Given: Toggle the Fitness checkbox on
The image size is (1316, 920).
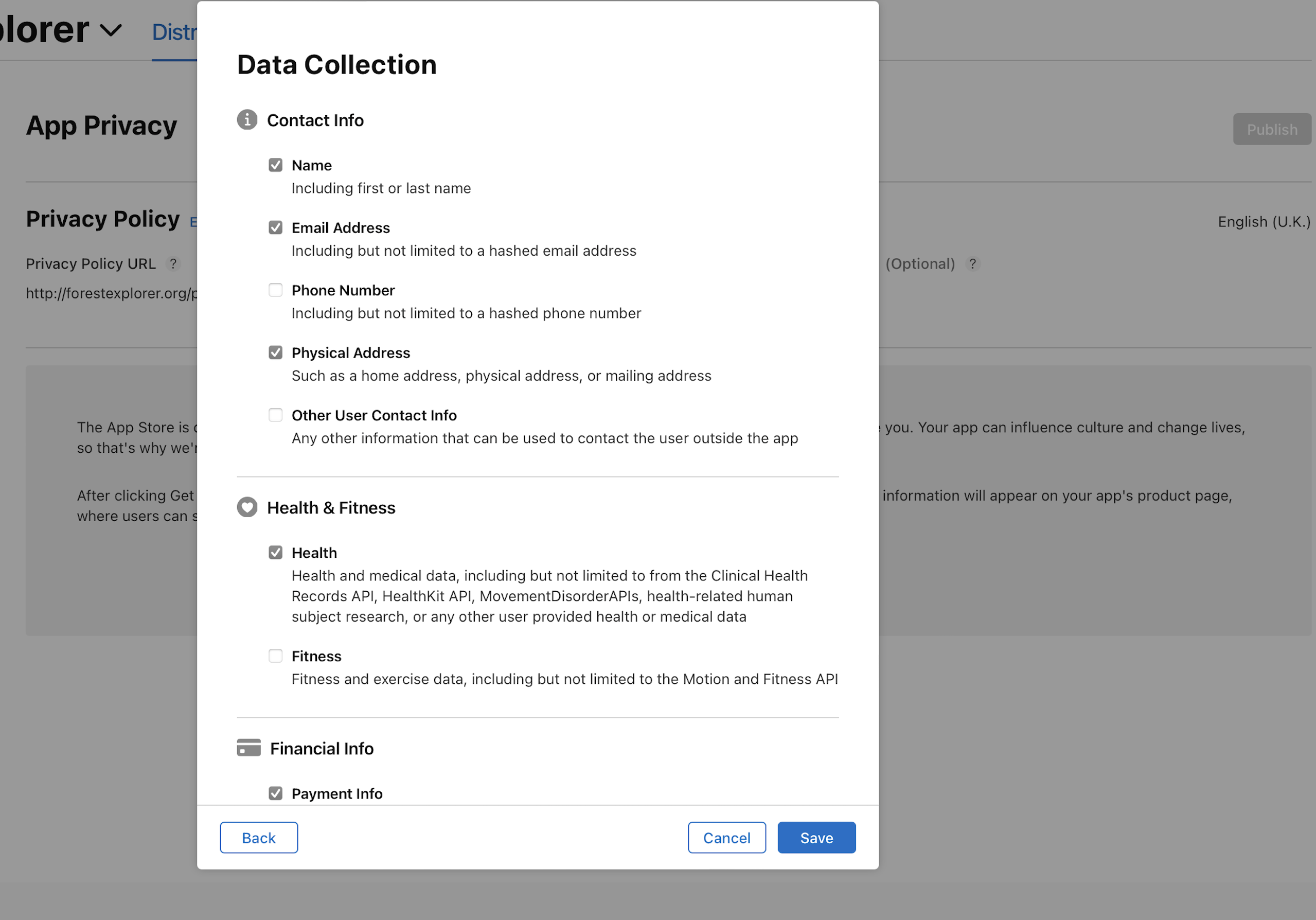Looking at the screenshot, I should click(276, 656).
